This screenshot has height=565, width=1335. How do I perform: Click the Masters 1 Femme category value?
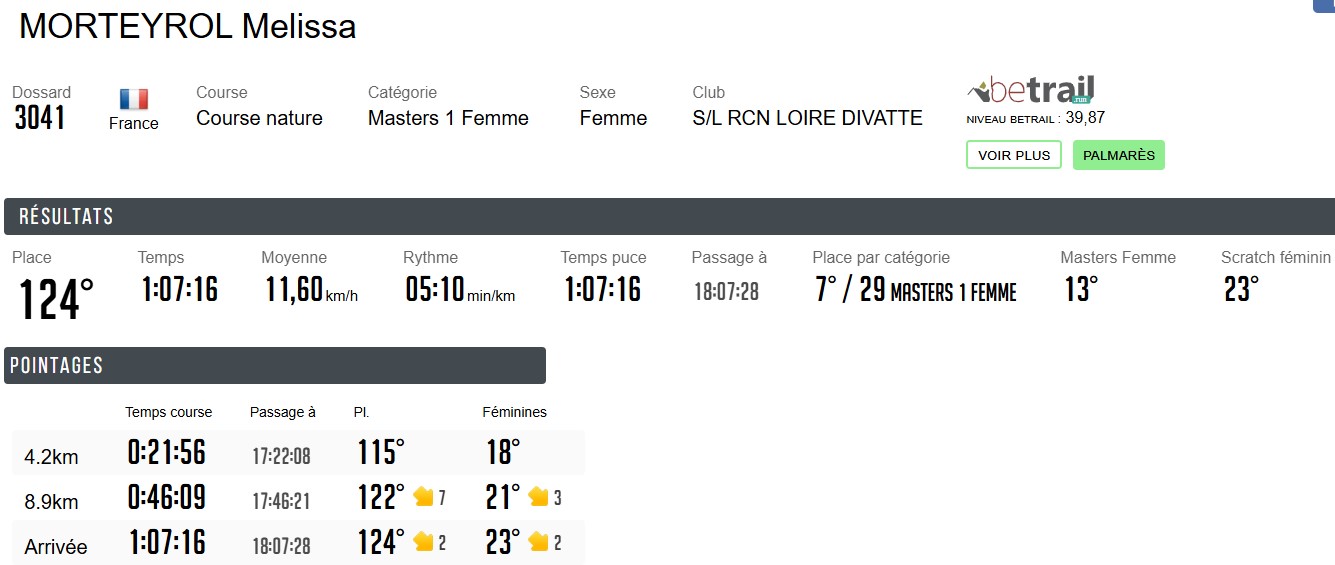click(448, 118)
